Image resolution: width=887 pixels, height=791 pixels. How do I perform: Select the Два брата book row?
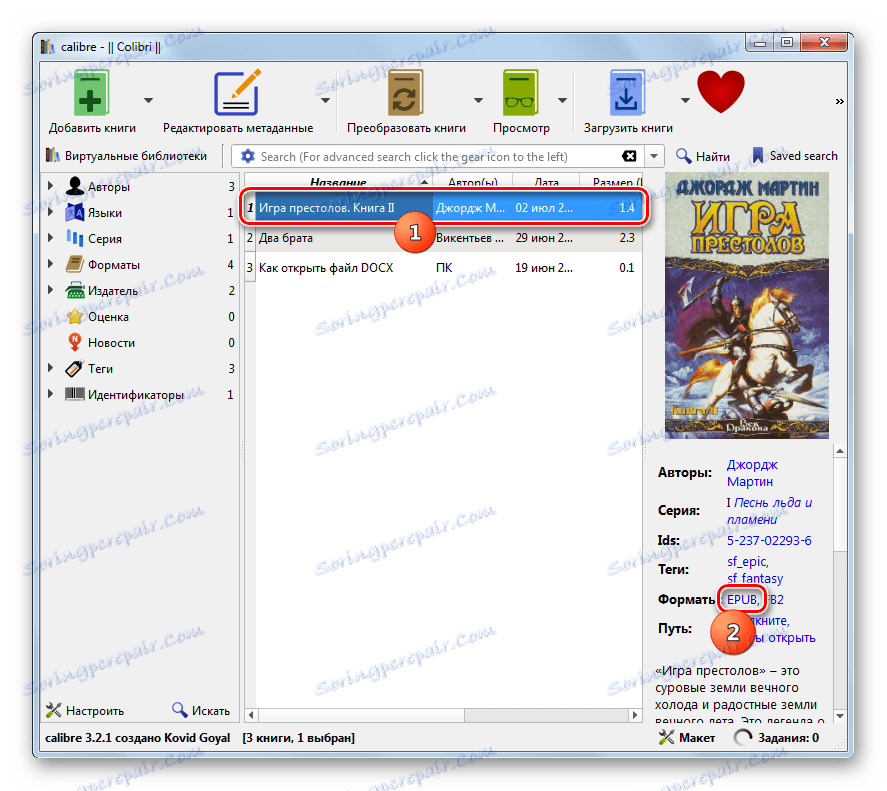pos(444,238)
